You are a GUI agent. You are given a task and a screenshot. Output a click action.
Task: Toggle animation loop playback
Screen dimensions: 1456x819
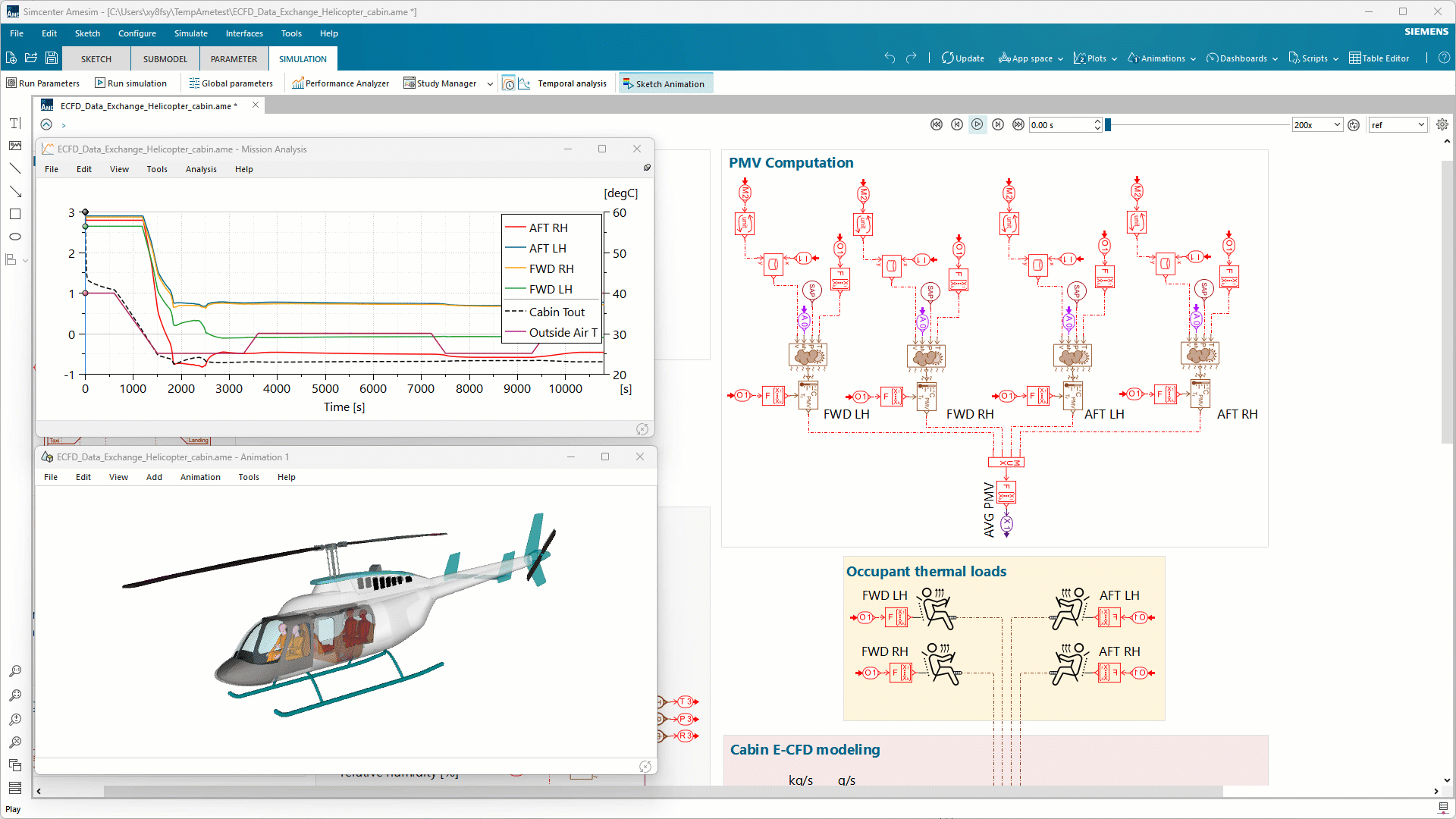pyautogui.click(x=1354, y=124)
